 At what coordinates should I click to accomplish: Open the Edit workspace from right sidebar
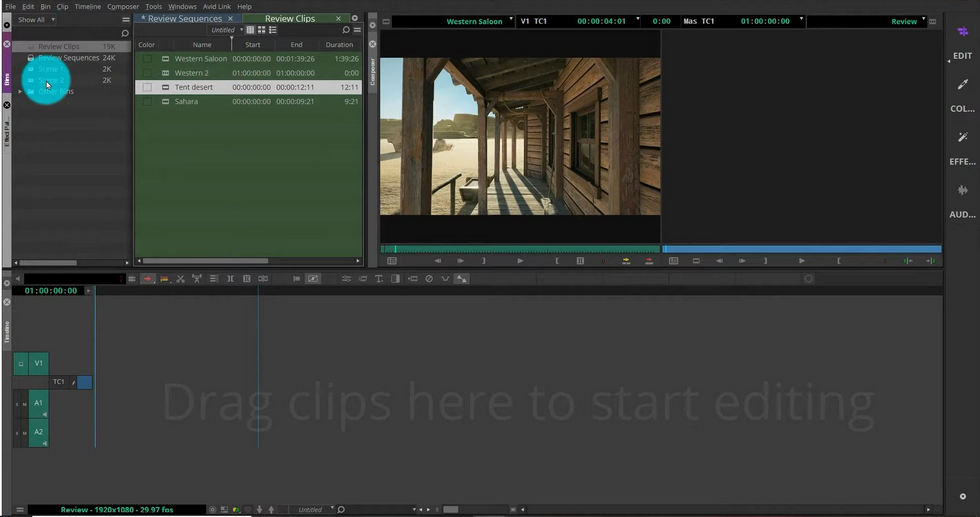tap(962, 43)
